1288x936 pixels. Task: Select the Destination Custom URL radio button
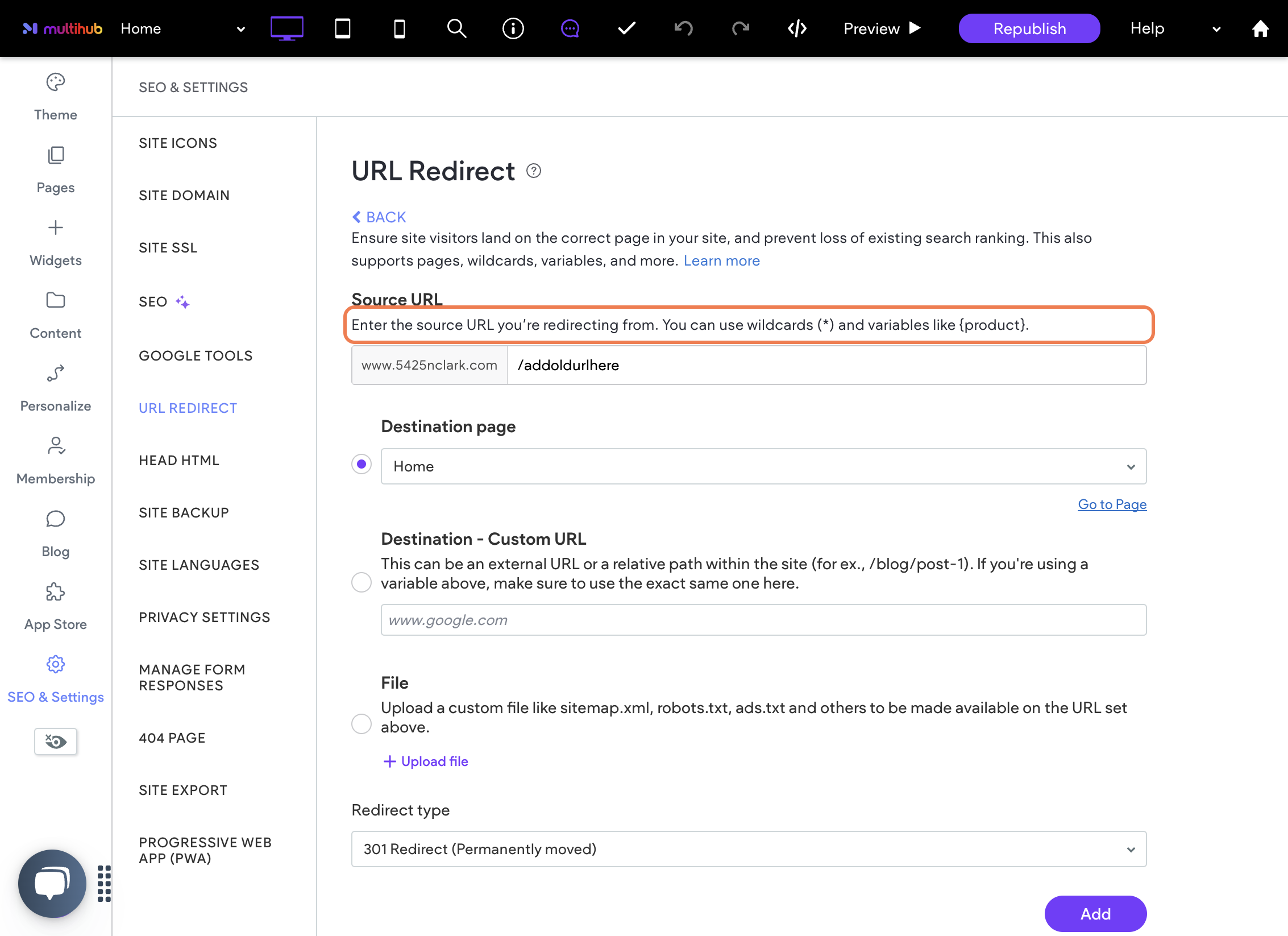[x=362, y=582]
